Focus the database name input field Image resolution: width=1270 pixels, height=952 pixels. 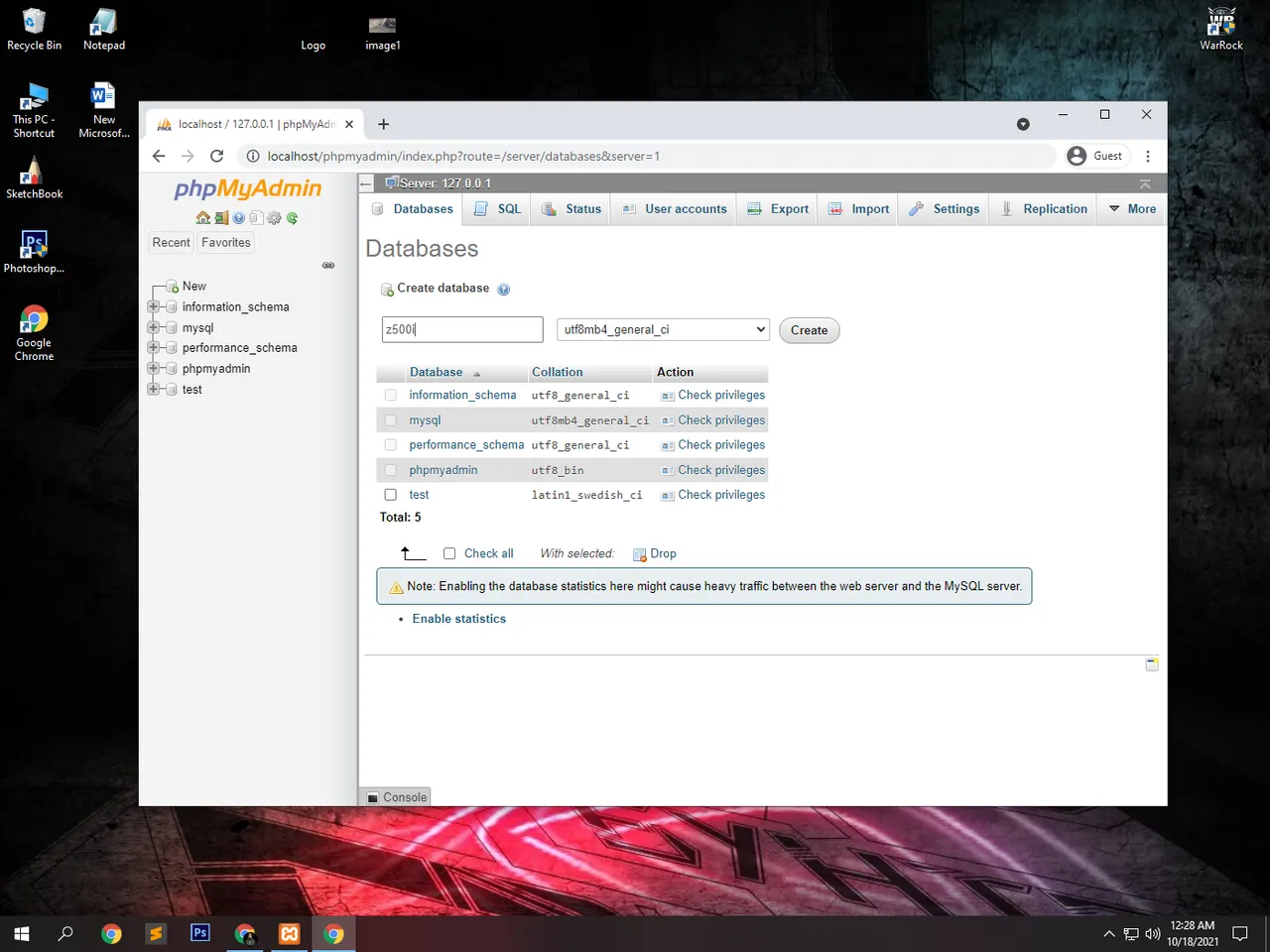pos(462,329)
